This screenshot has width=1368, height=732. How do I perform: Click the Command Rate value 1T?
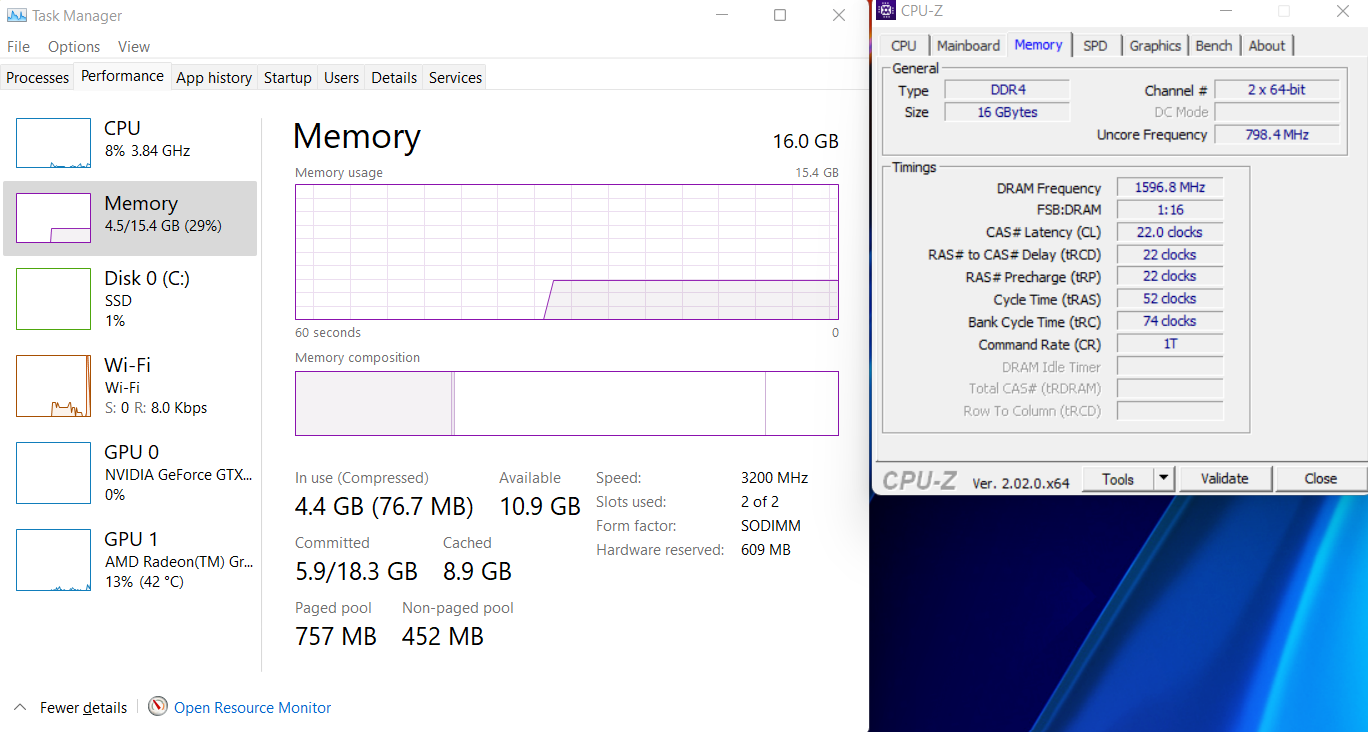pyautogui.click(x=1169, y=343)
